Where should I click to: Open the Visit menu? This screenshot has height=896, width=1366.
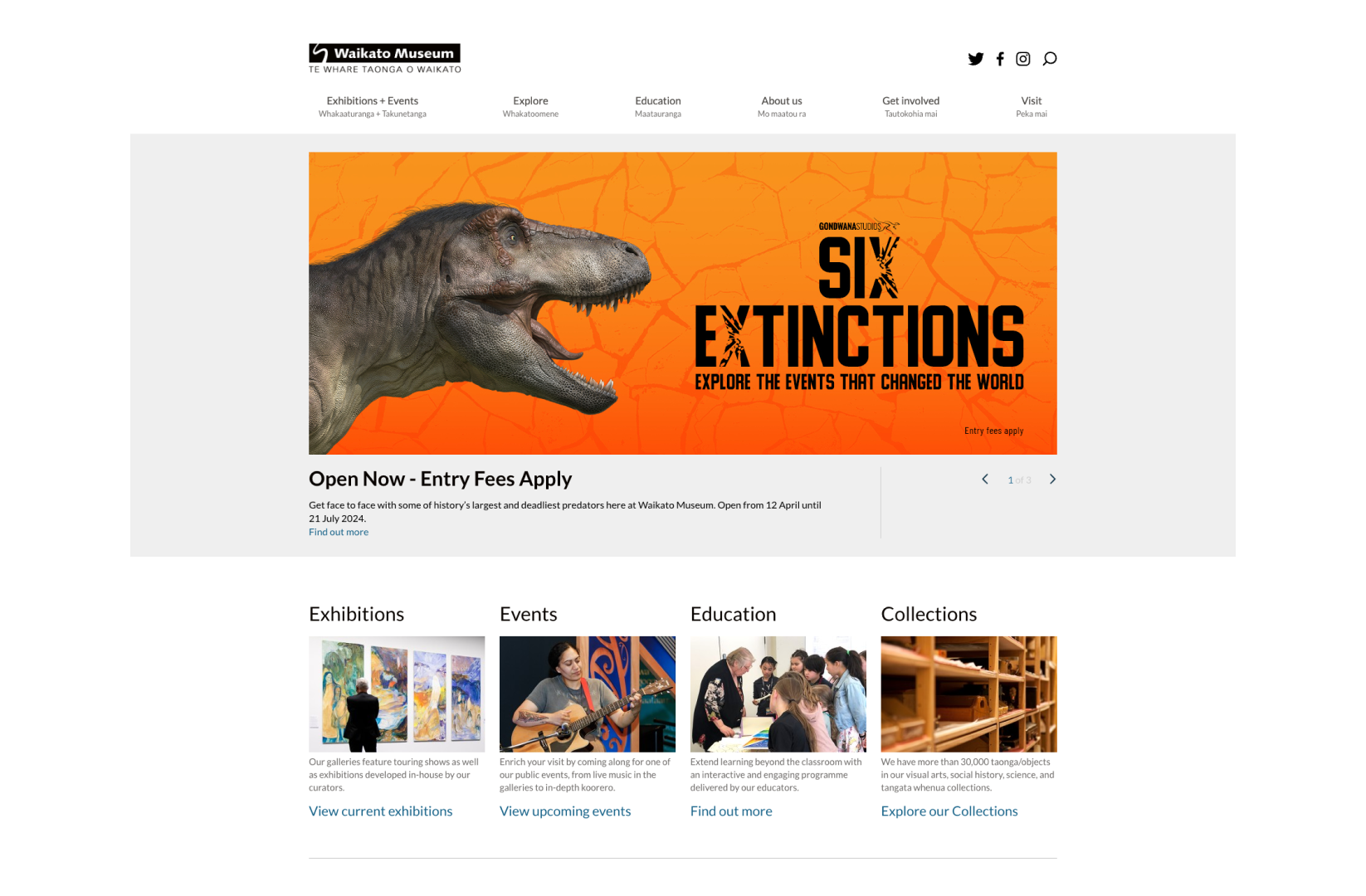tap(1032, 106)
